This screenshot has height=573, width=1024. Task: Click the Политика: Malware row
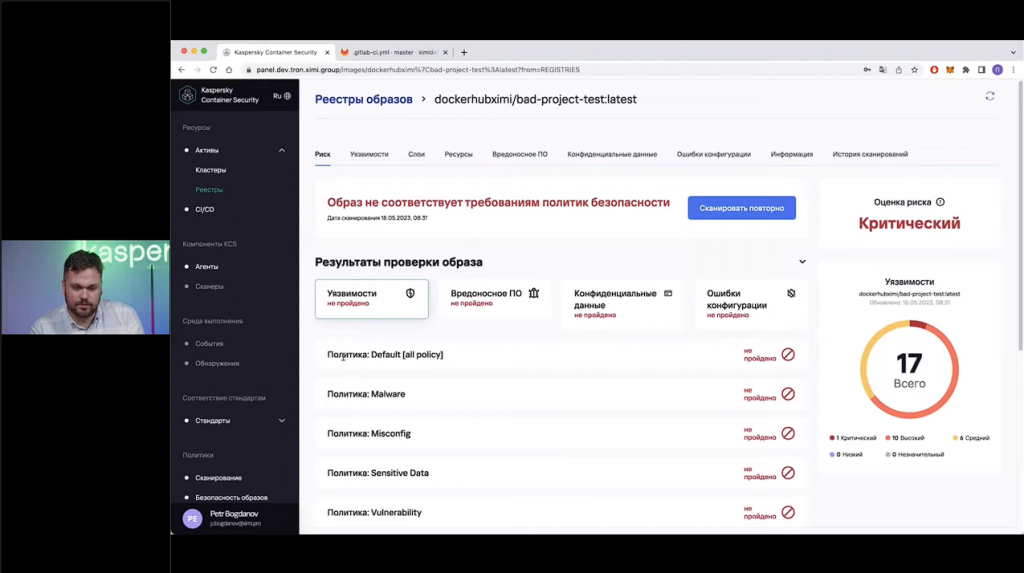(x=561, y=394)
